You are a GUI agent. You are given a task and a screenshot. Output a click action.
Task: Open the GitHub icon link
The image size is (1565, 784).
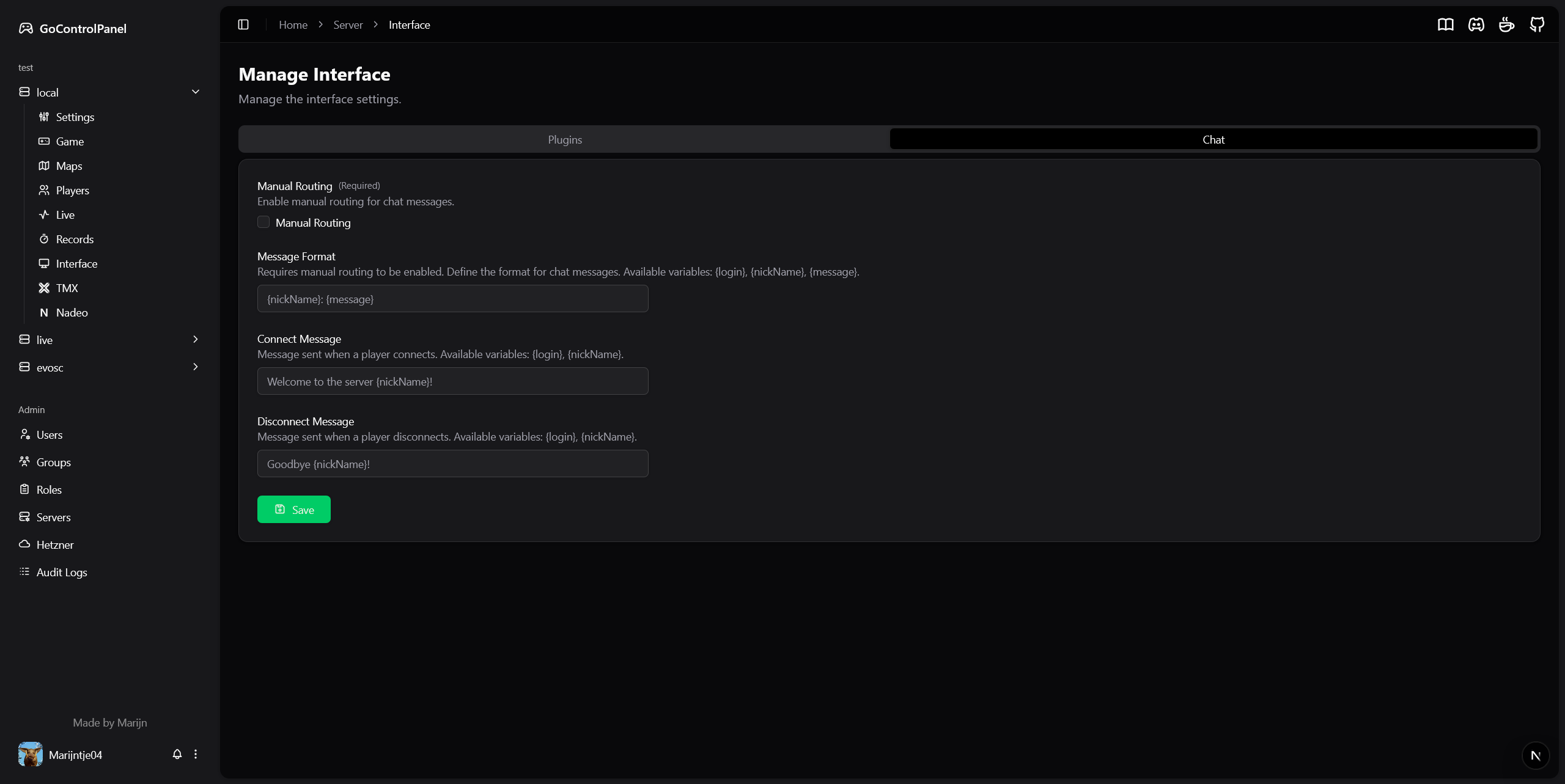1537,24
